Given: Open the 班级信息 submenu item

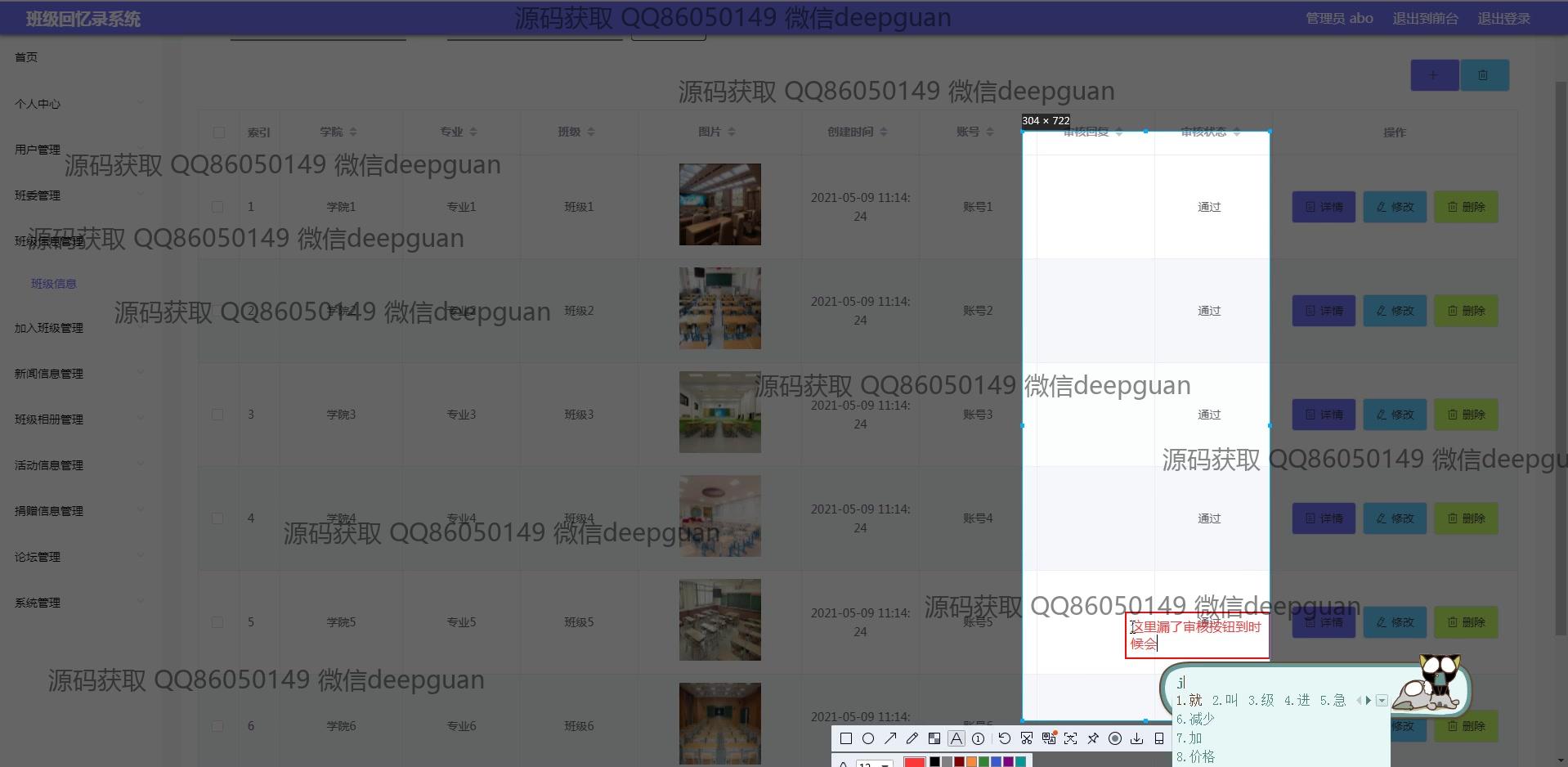Looking at the screenshot, I should pos(54,284).
